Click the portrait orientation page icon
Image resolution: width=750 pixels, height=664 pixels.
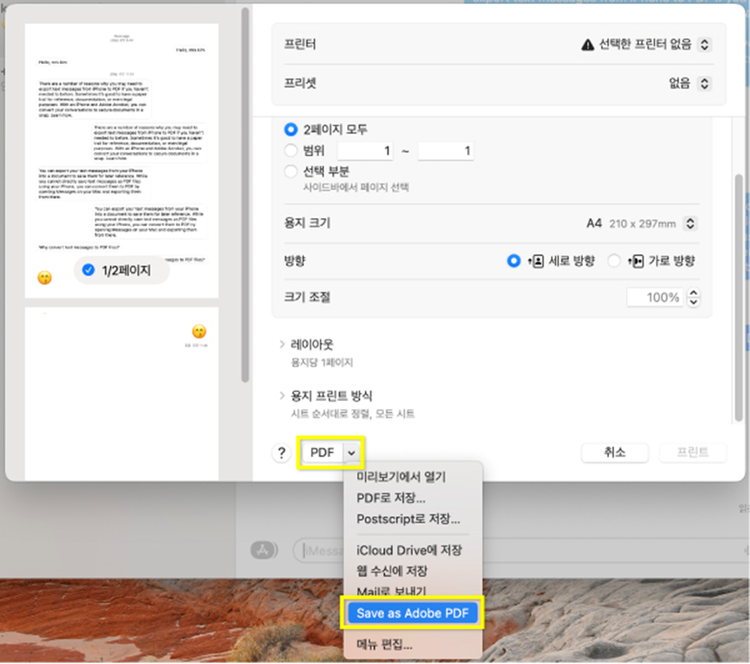click(x=536, y=261)
